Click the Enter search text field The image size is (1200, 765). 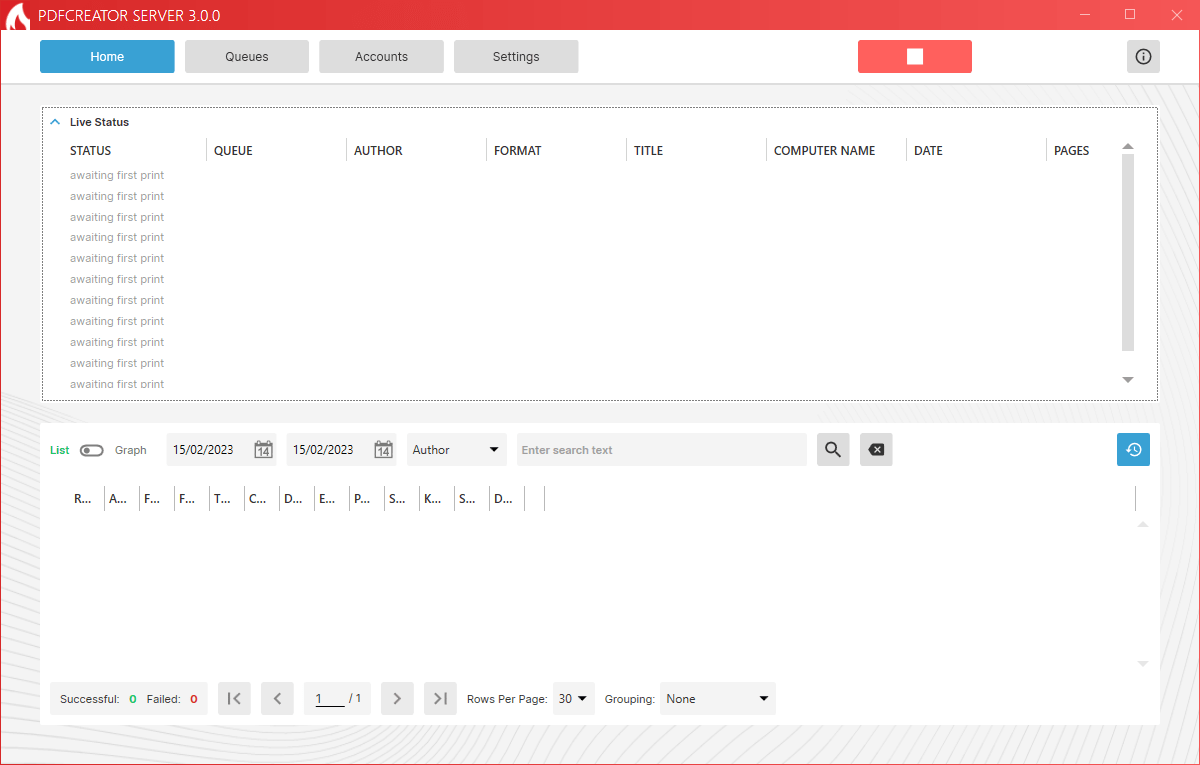[661, 450]
